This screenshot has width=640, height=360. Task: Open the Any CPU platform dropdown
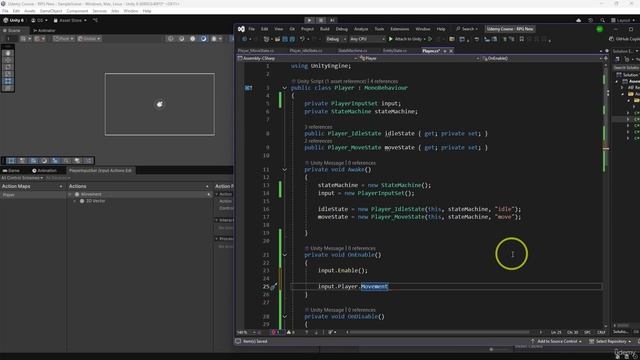tap(367, 39)
